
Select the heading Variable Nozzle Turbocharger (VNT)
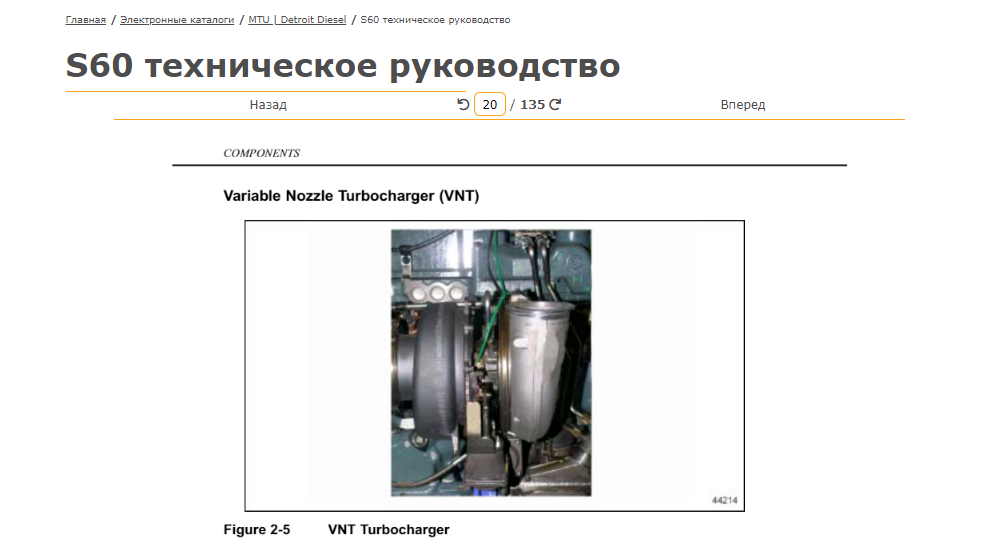pos(351,196)
